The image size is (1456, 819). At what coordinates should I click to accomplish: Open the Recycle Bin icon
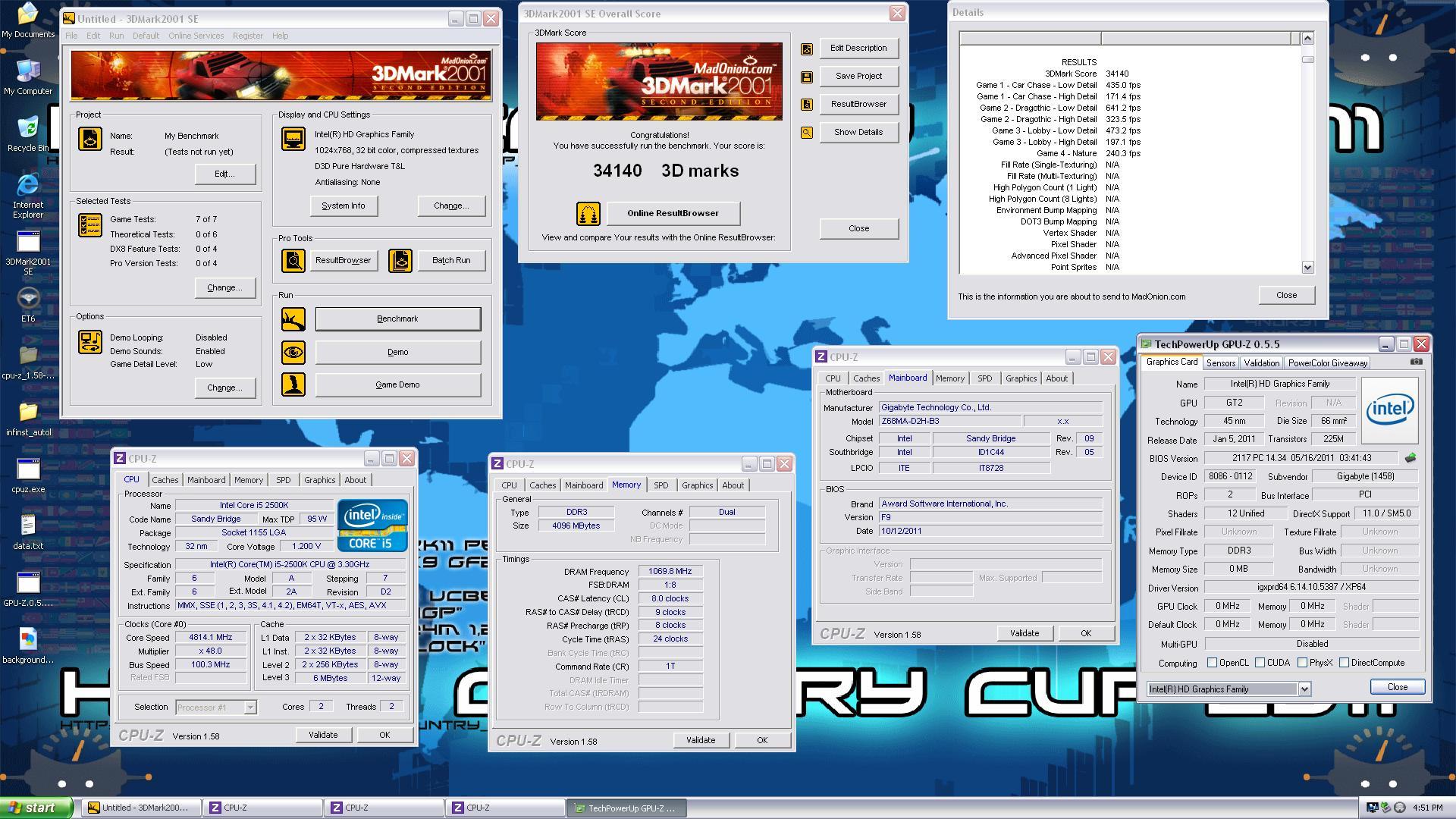(28, 133)
